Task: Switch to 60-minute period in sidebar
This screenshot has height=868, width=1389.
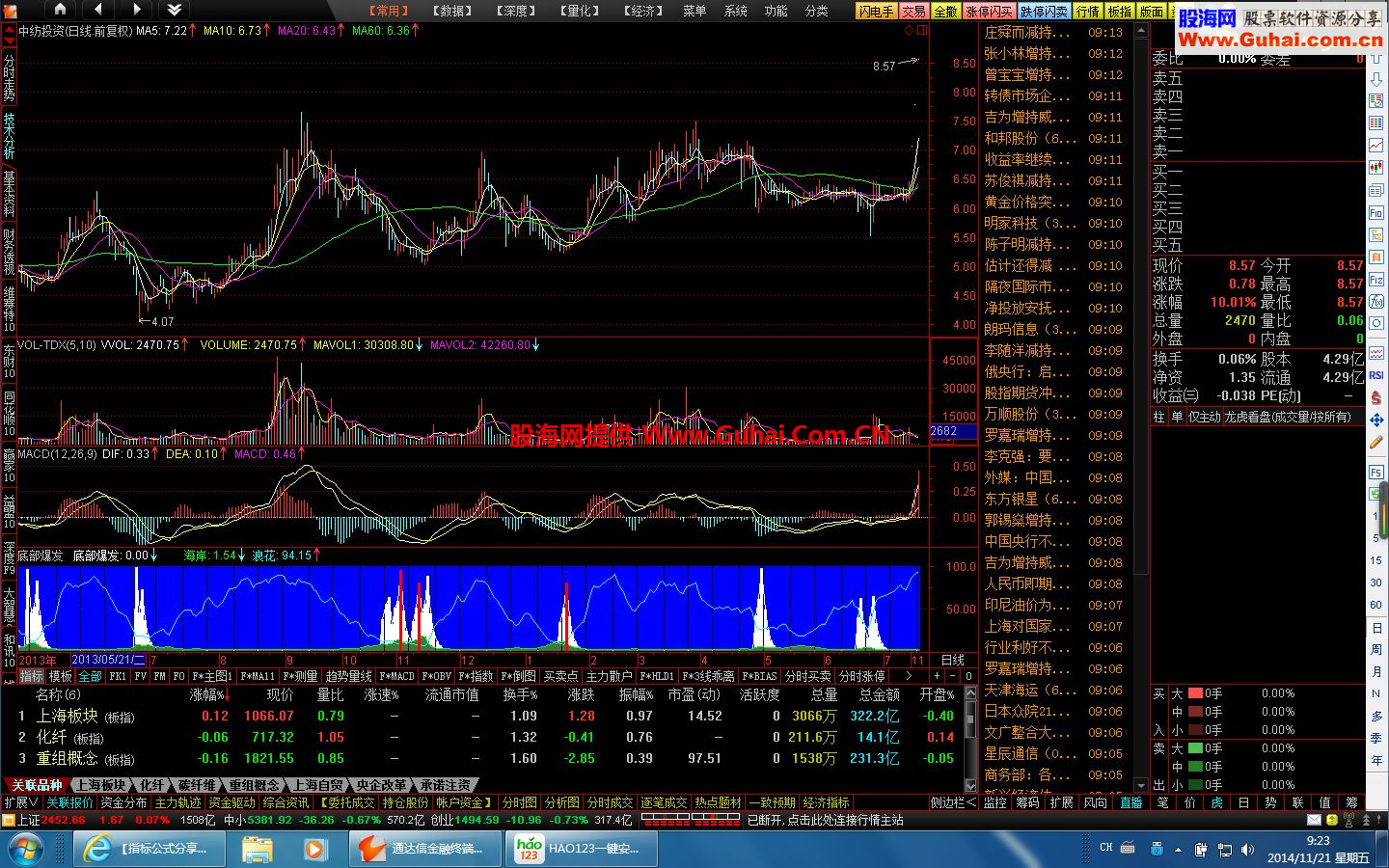Action: coord(1376,605)
